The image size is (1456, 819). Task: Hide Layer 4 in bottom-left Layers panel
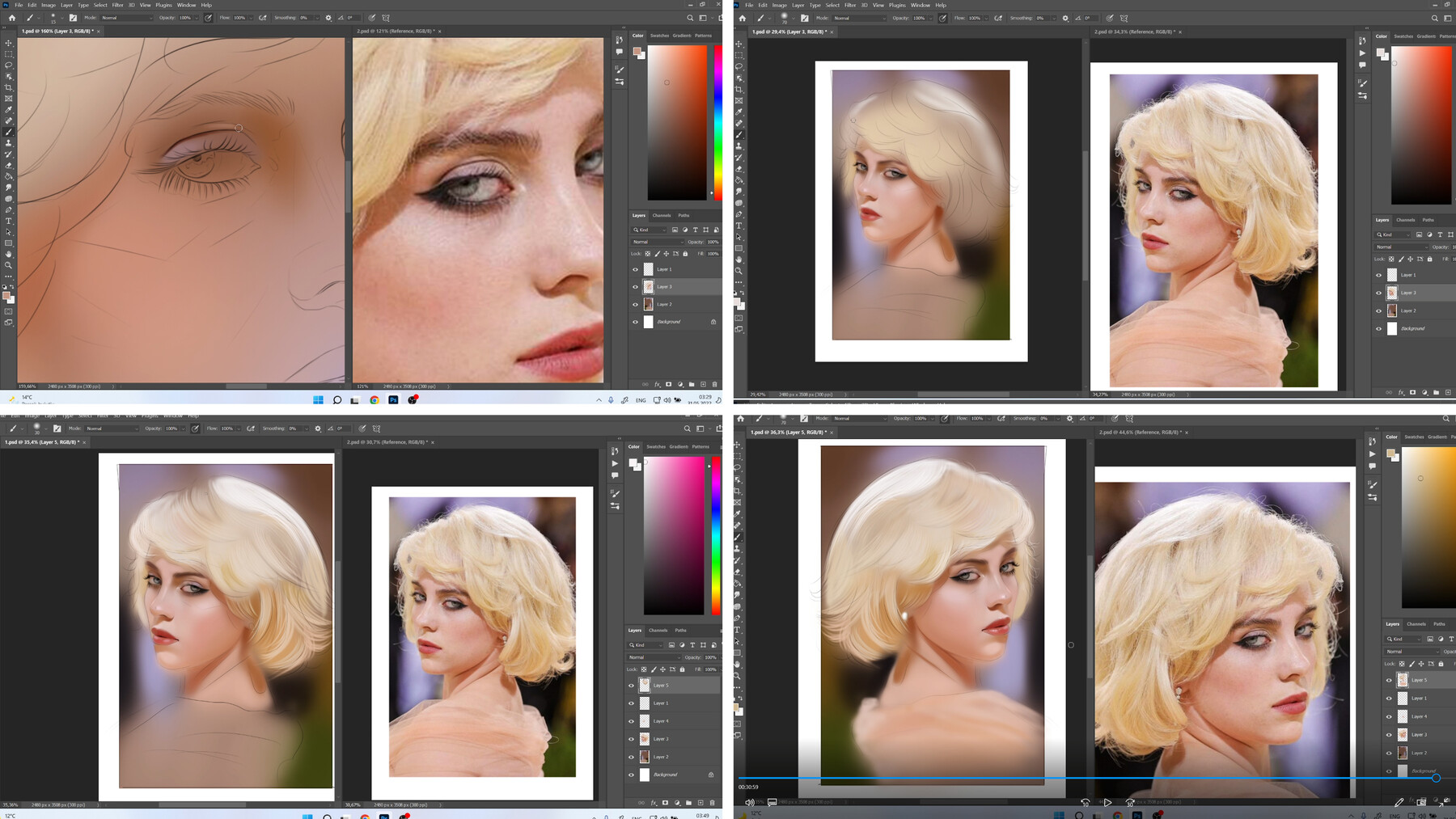632,720
